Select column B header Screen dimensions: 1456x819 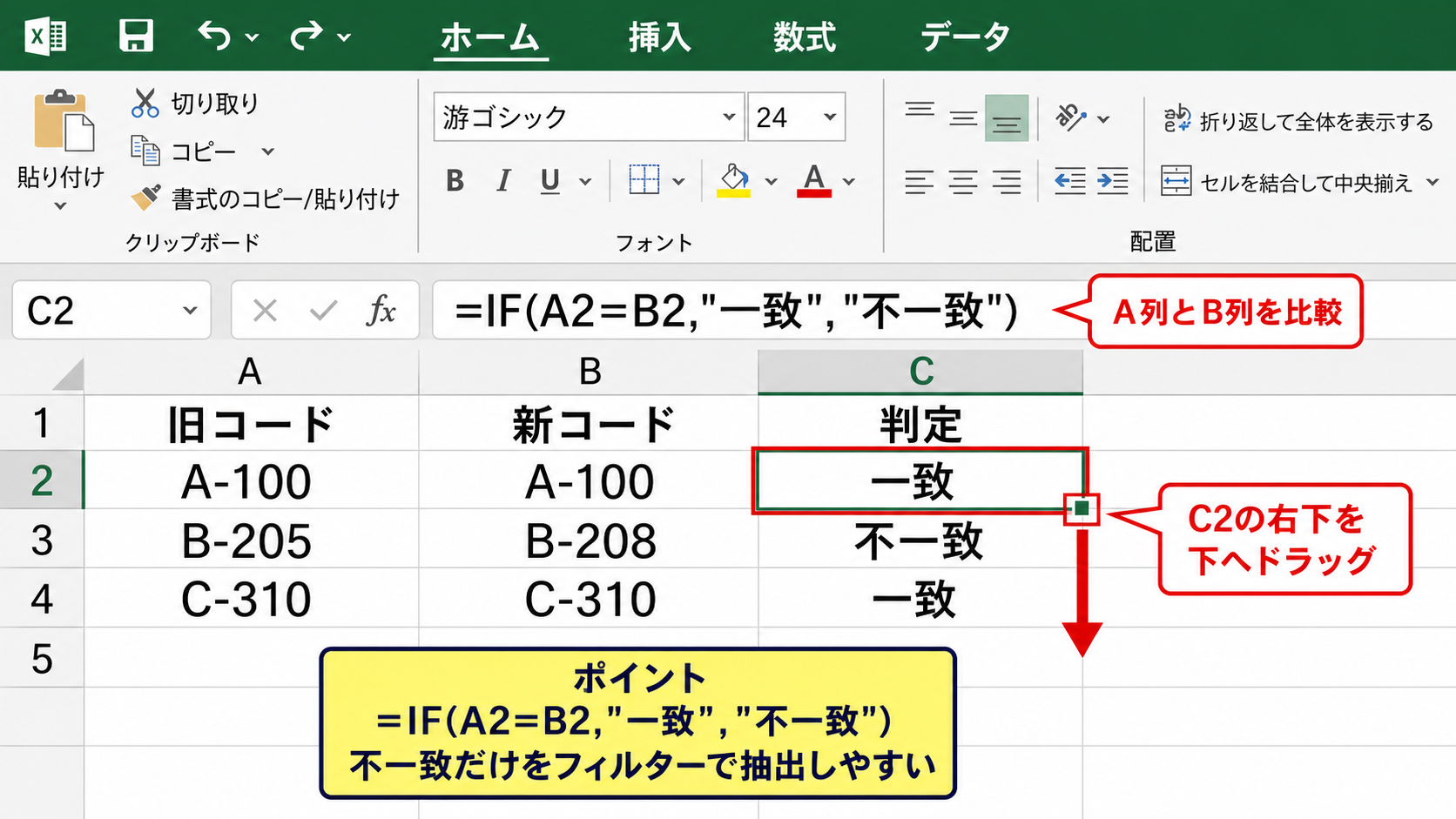(589, 372)
